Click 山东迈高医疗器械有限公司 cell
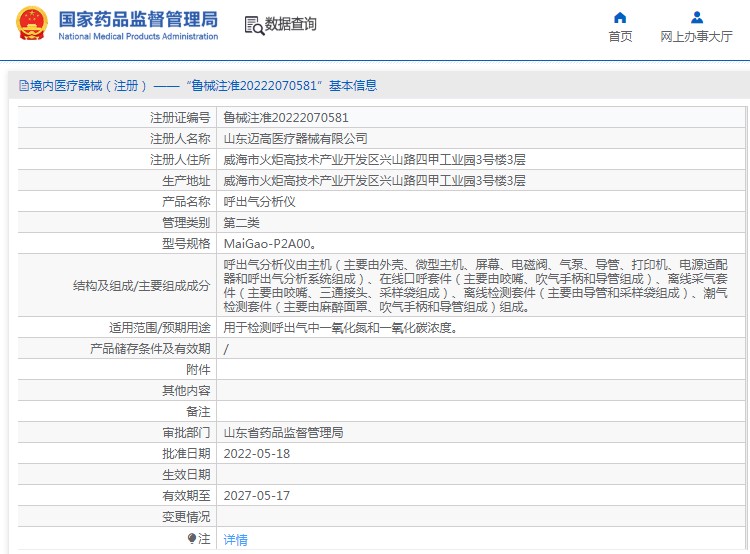 click(x=296, y=139)
